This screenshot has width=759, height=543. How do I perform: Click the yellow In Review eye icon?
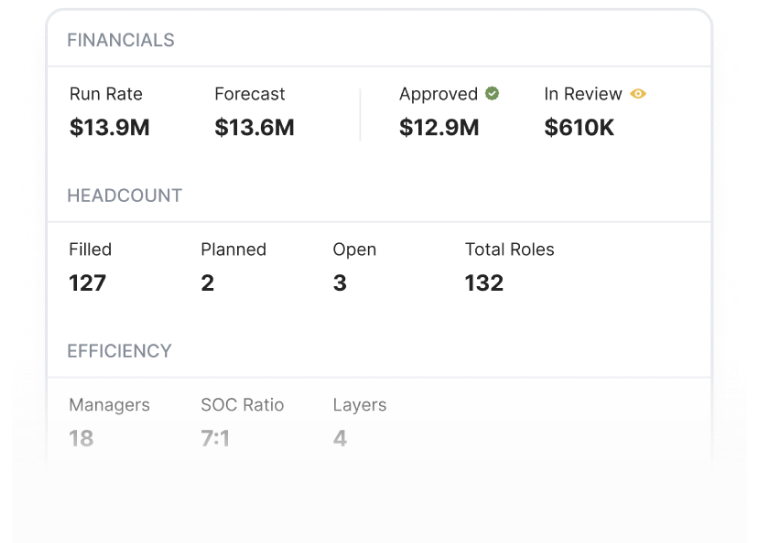[638, 94]
